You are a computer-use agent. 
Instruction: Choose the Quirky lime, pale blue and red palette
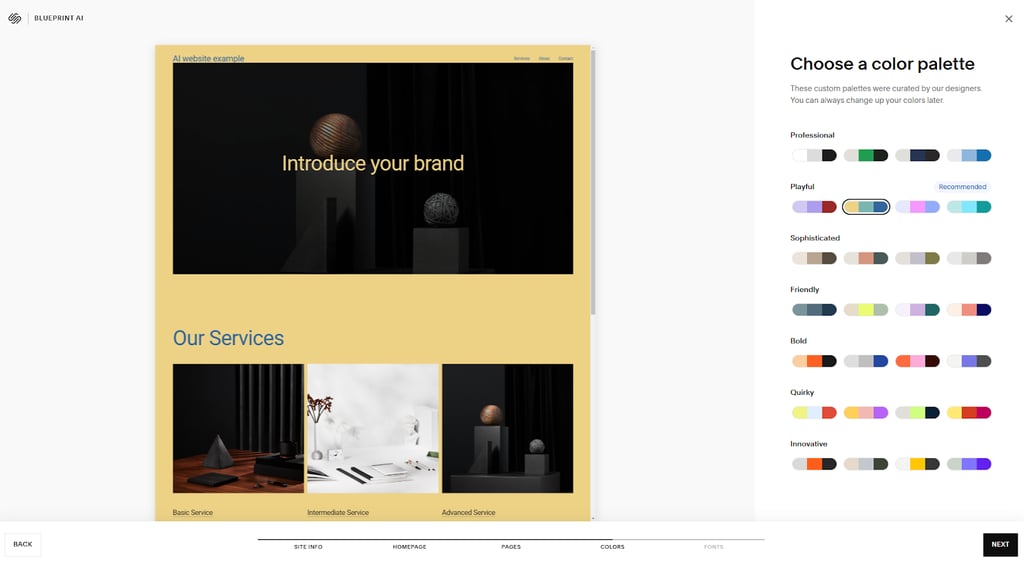click(x=814, y=413)
